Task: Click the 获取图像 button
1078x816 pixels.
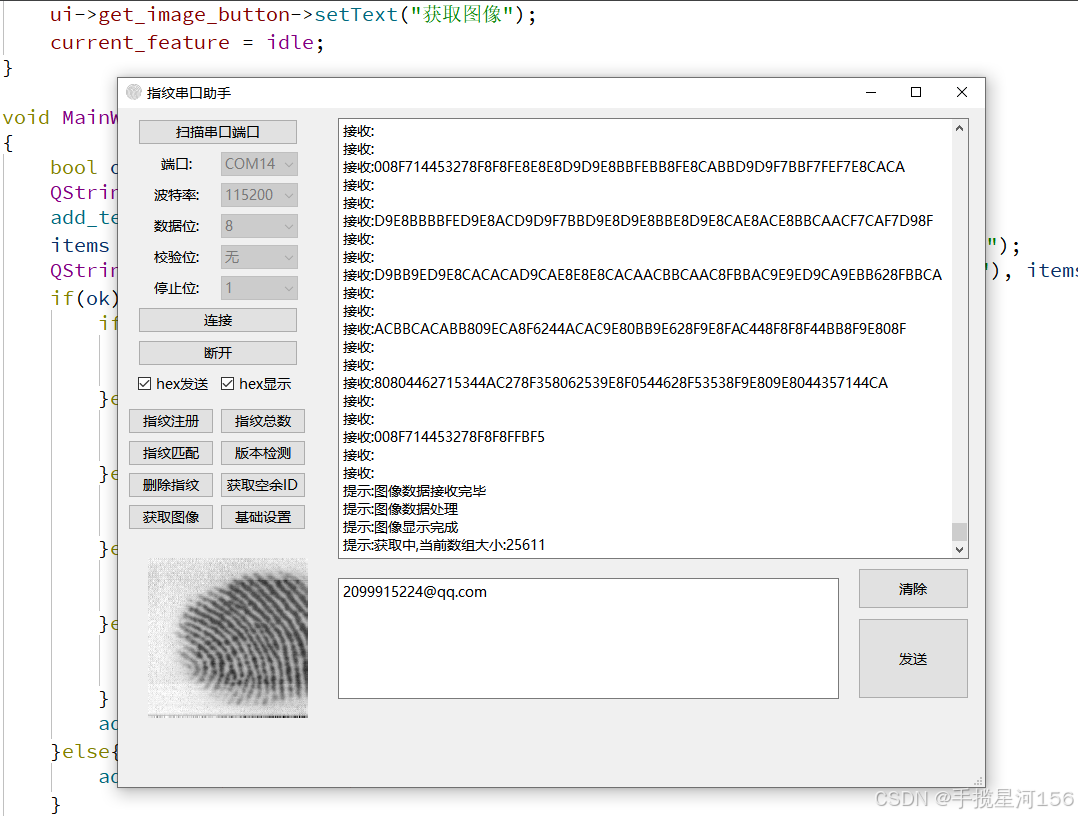Action: (x=170, y=517)
